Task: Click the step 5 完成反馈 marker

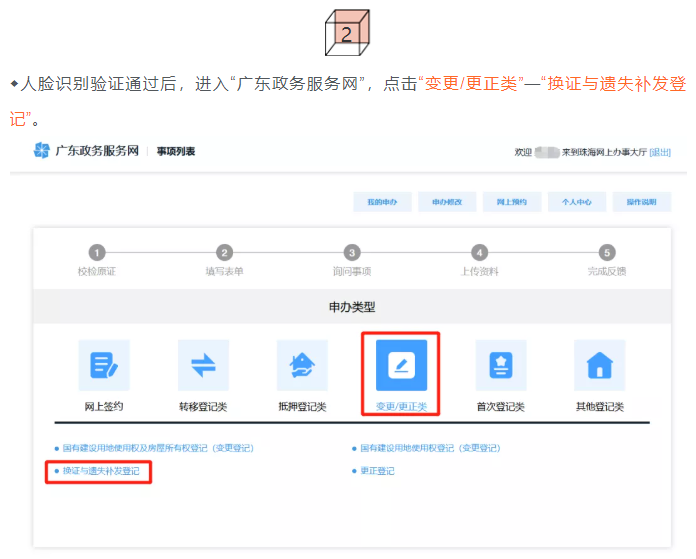Action: click(607, 253)
